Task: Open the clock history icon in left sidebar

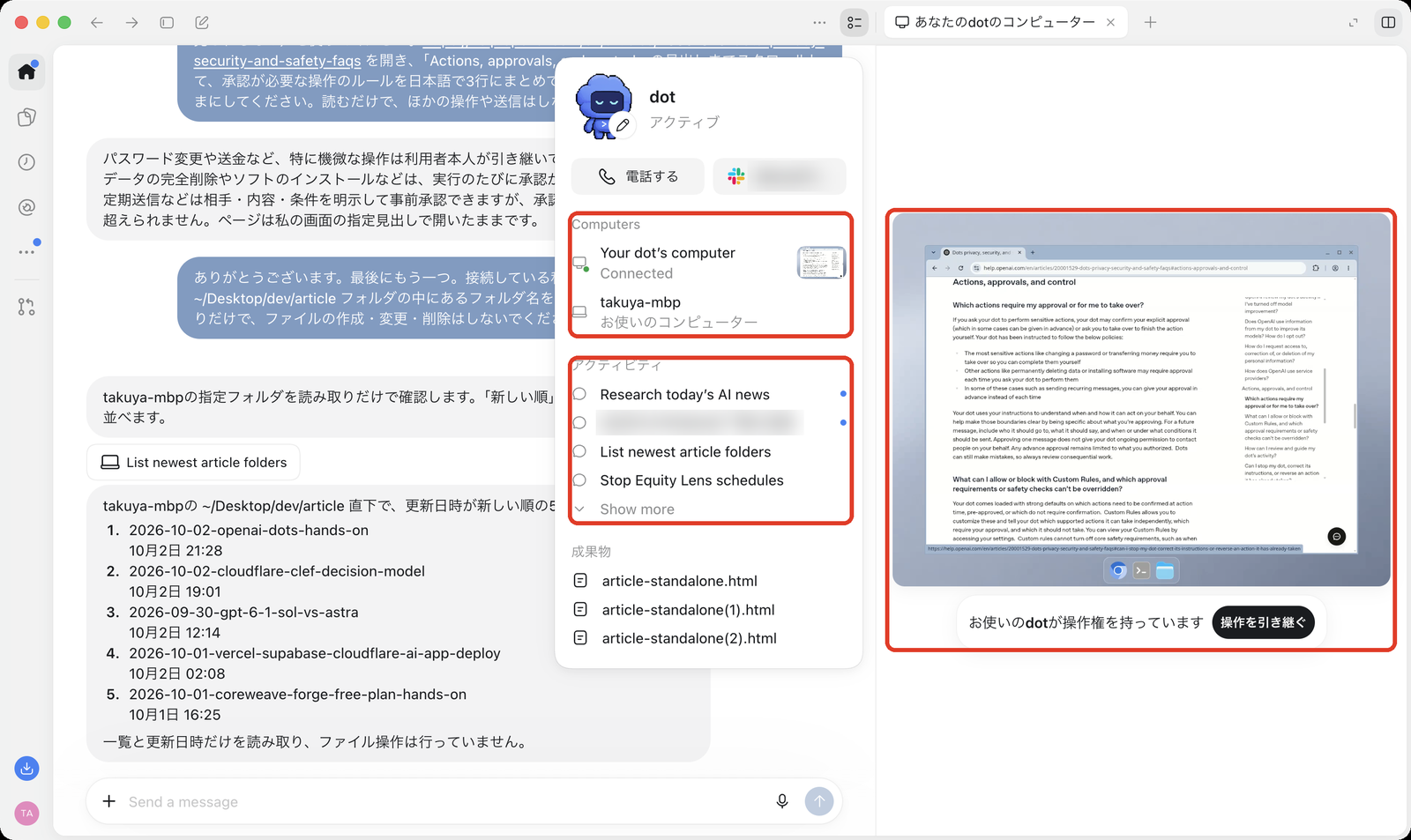Action: coord(26,162)
